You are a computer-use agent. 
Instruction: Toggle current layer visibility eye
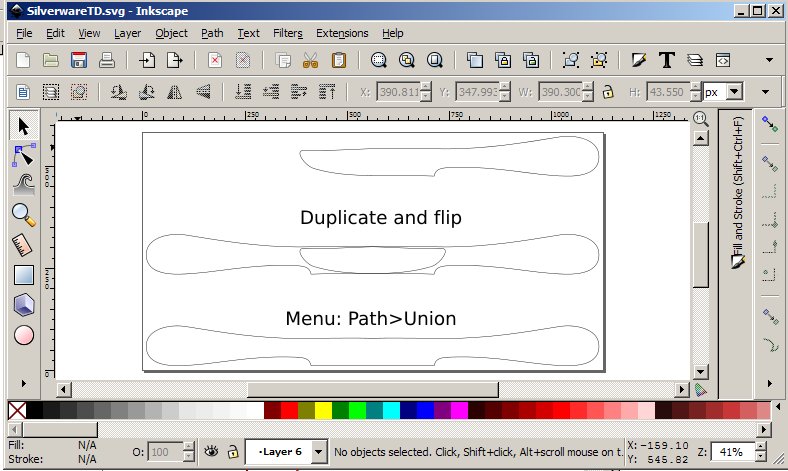(211, 451)
